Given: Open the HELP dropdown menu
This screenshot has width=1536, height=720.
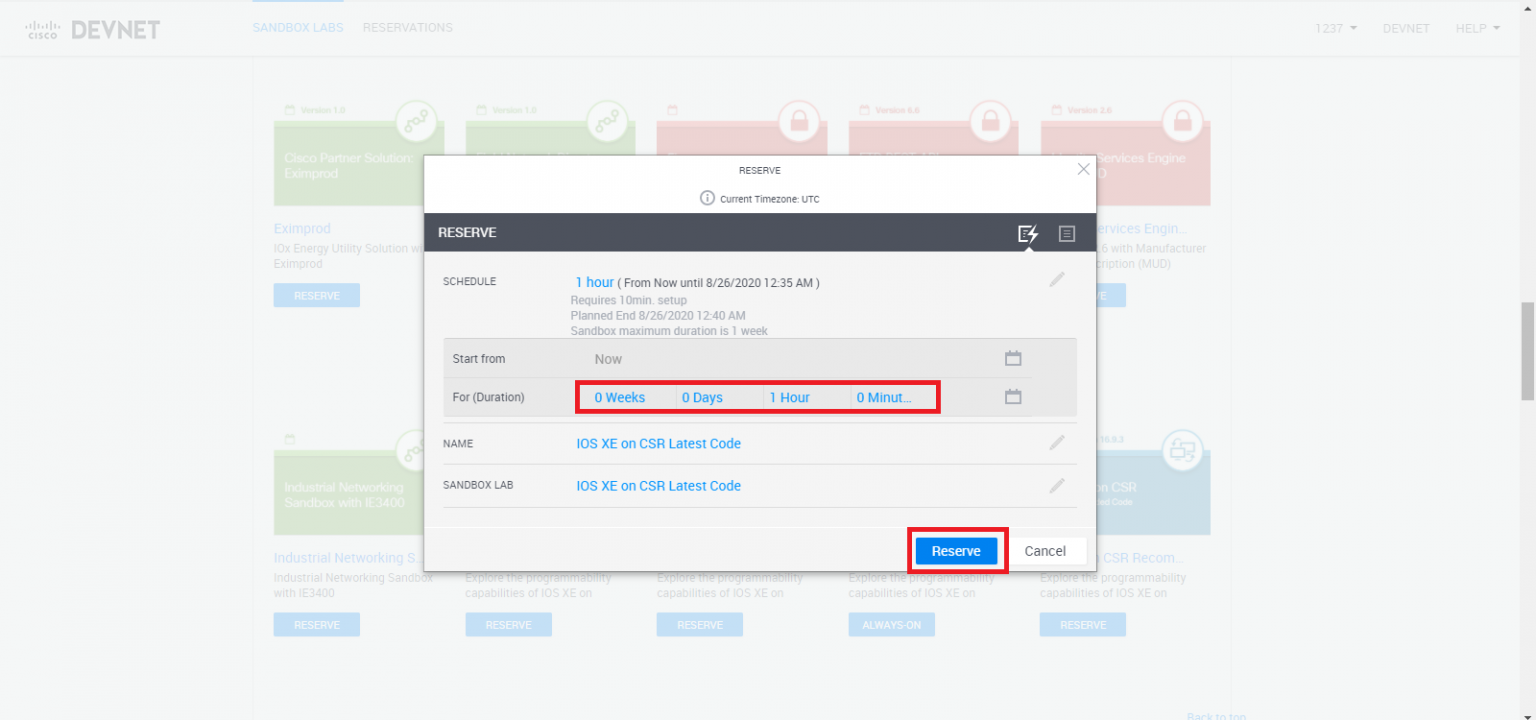Looking at the screenshot, I should tap(1478, 28).
